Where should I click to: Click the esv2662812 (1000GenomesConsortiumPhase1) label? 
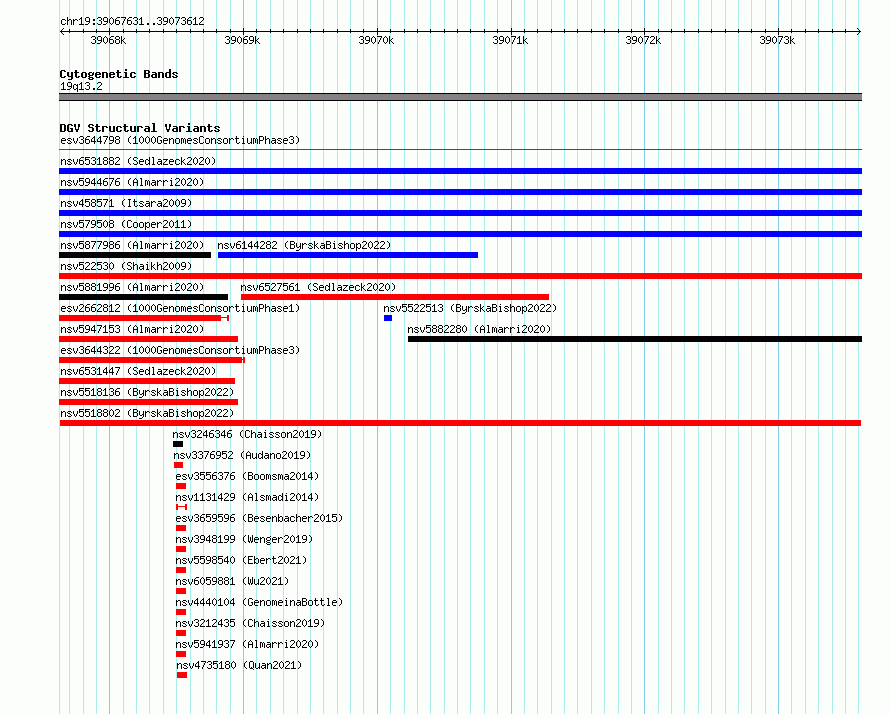180,308
